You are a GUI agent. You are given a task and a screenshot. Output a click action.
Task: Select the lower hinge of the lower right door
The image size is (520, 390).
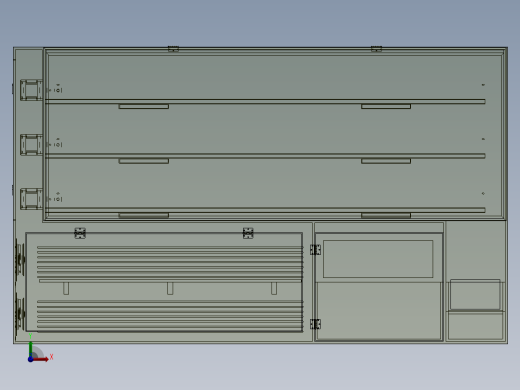(315, 324)
